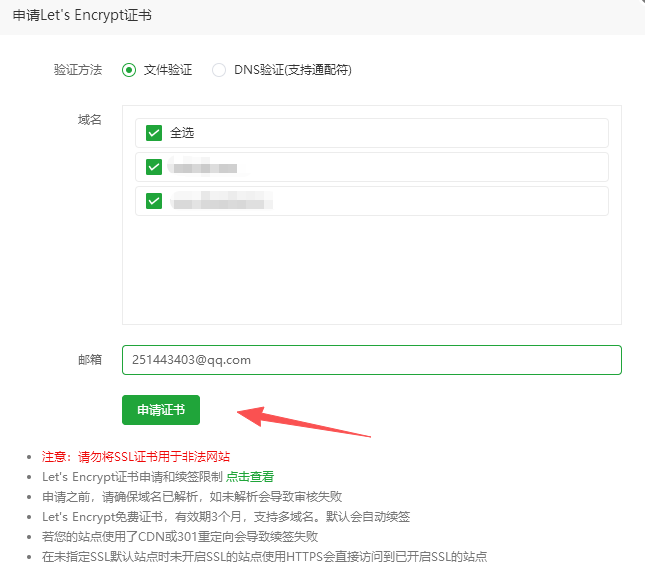Uncheck the first blurred domain checkbox
The height and width of the screenshot is (586, 645).
[x=154, y=167]
